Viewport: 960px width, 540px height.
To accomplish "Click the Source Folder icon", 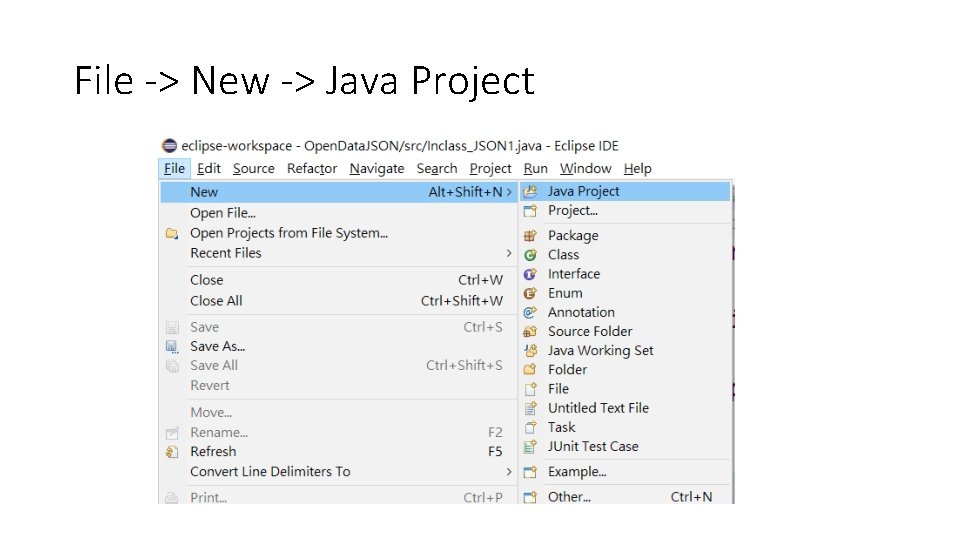I will click(x=530, y=331).
